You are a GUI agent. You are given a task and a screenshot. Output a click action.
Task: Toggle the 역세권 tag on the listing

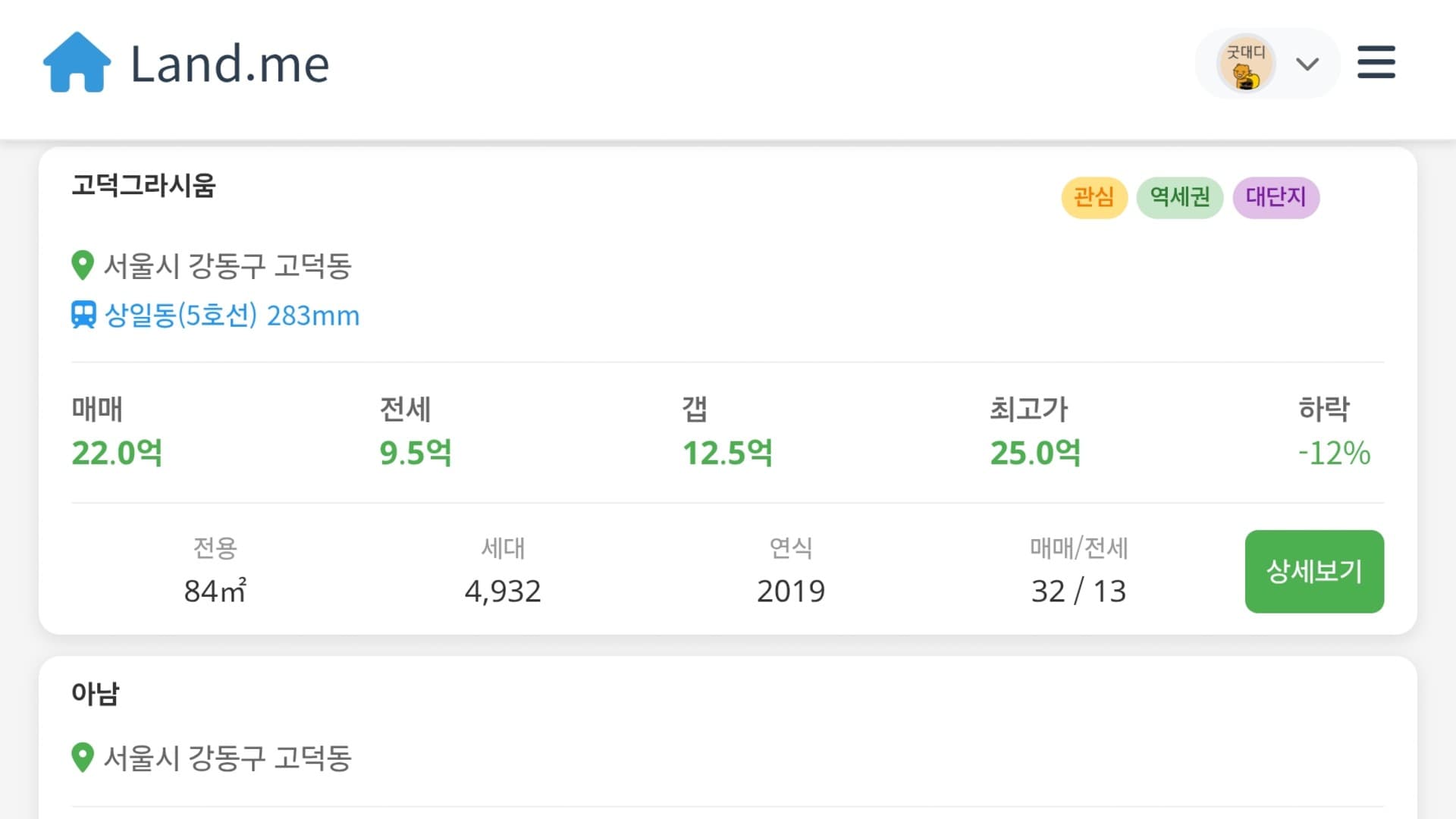coord(1179,197)
